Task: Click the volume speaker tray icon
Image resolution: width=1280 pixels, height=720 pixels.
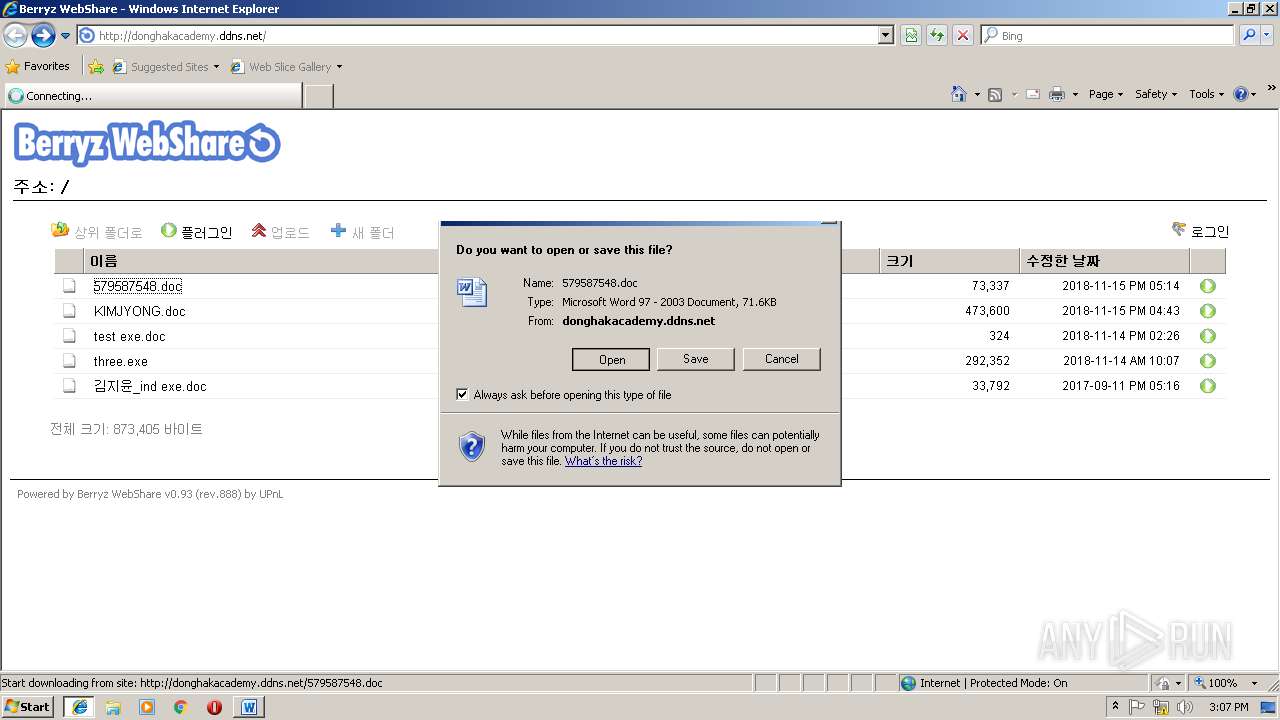Action: tap(1185, 707)
